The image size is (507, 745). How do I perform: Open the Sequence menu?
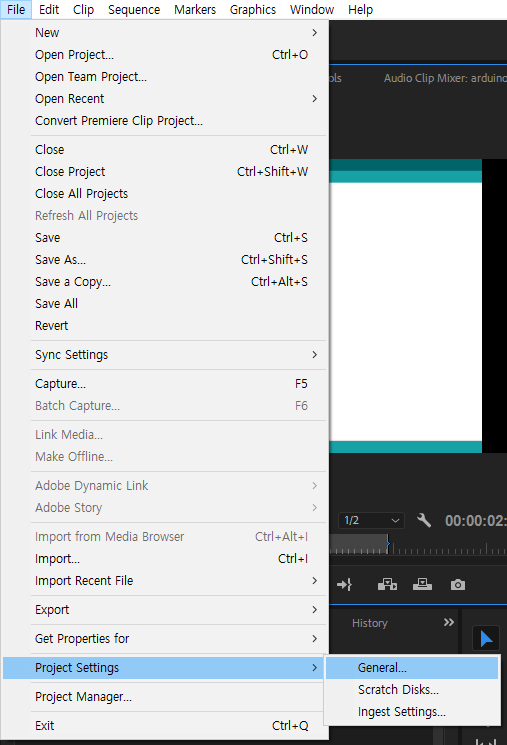pyautogui.click(x=134, y=10)
